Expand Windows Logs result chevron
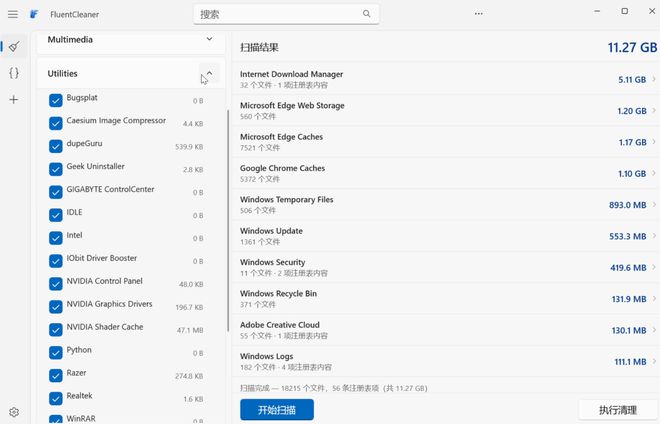Screen dimensions: 660x424 coord(654,361)
